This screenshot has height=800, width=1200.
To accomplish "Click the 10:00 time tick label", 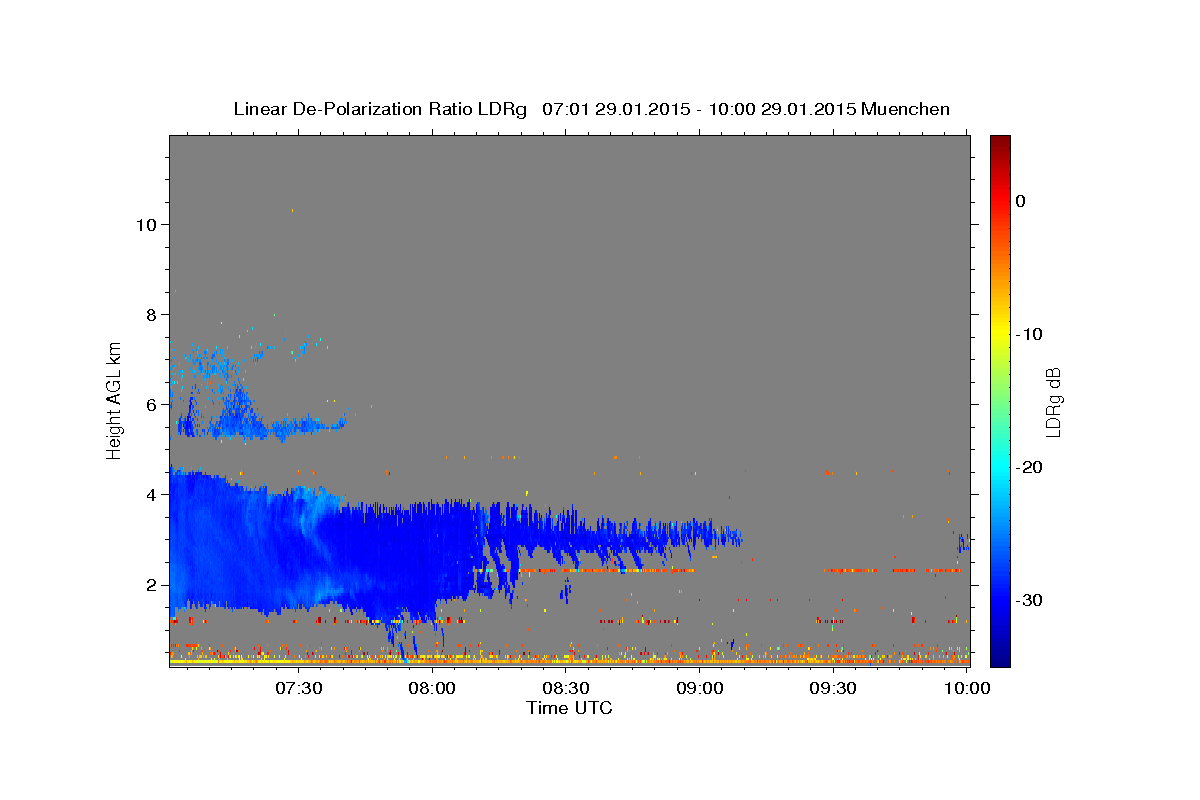I will [967, 689].
